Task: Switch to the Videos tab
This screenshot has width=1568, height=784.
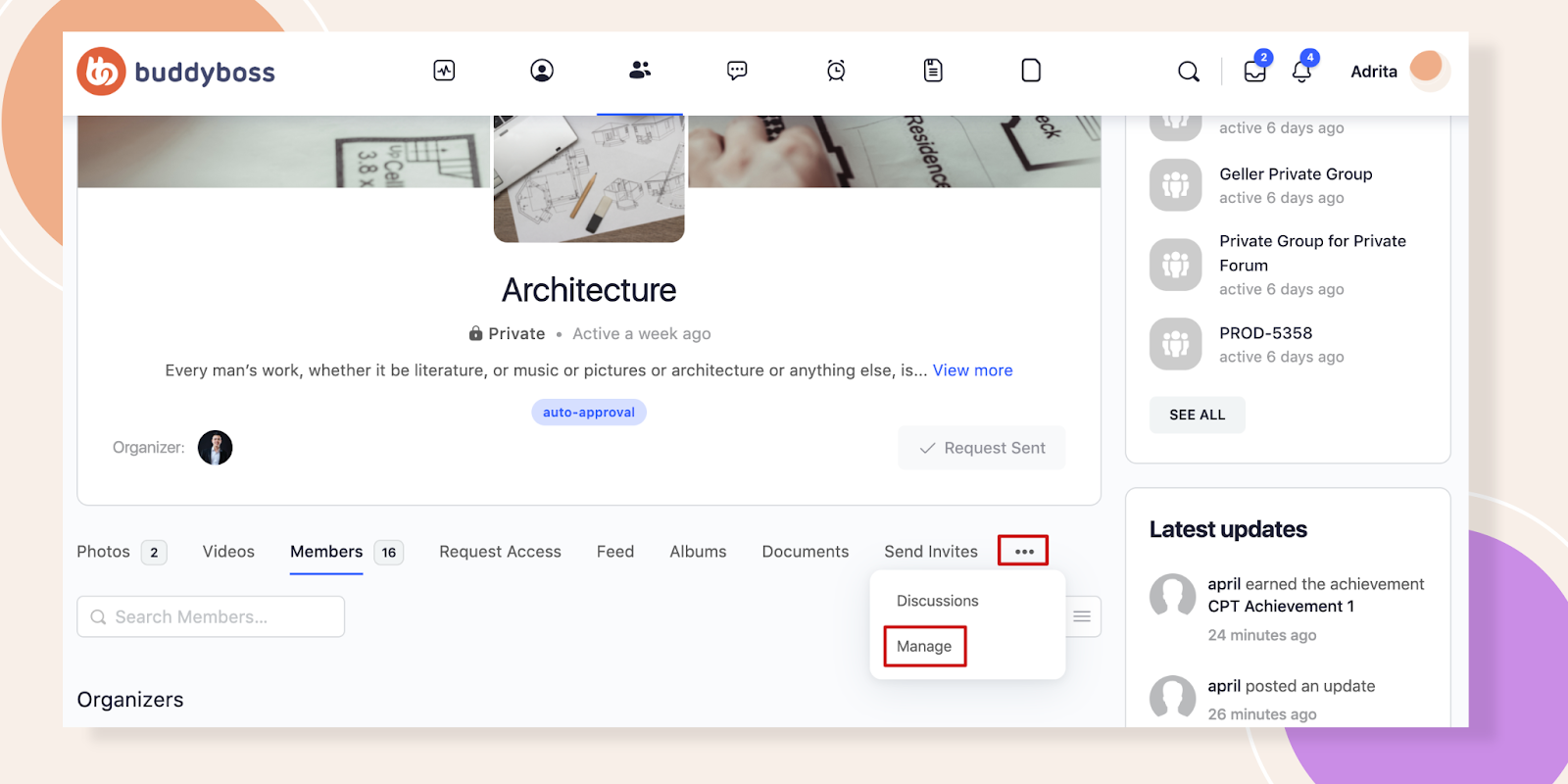Action: [x=228, y=552]
